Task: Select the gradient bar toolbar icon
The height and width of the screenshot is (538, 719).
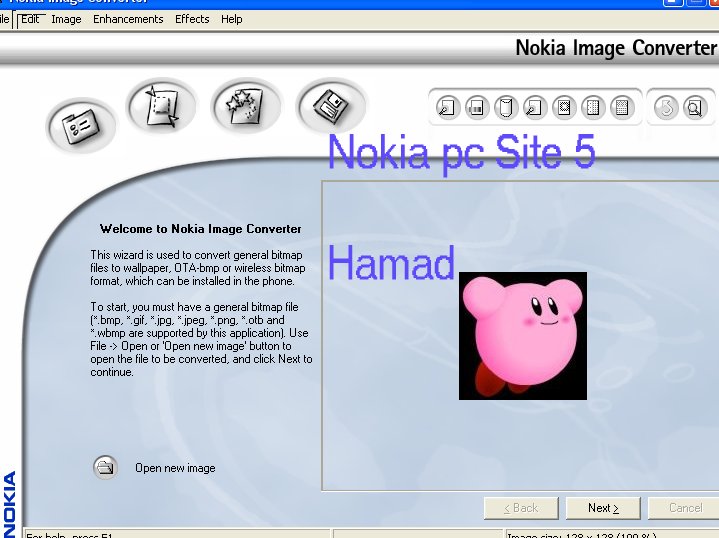Action: (x=477, y=108)
